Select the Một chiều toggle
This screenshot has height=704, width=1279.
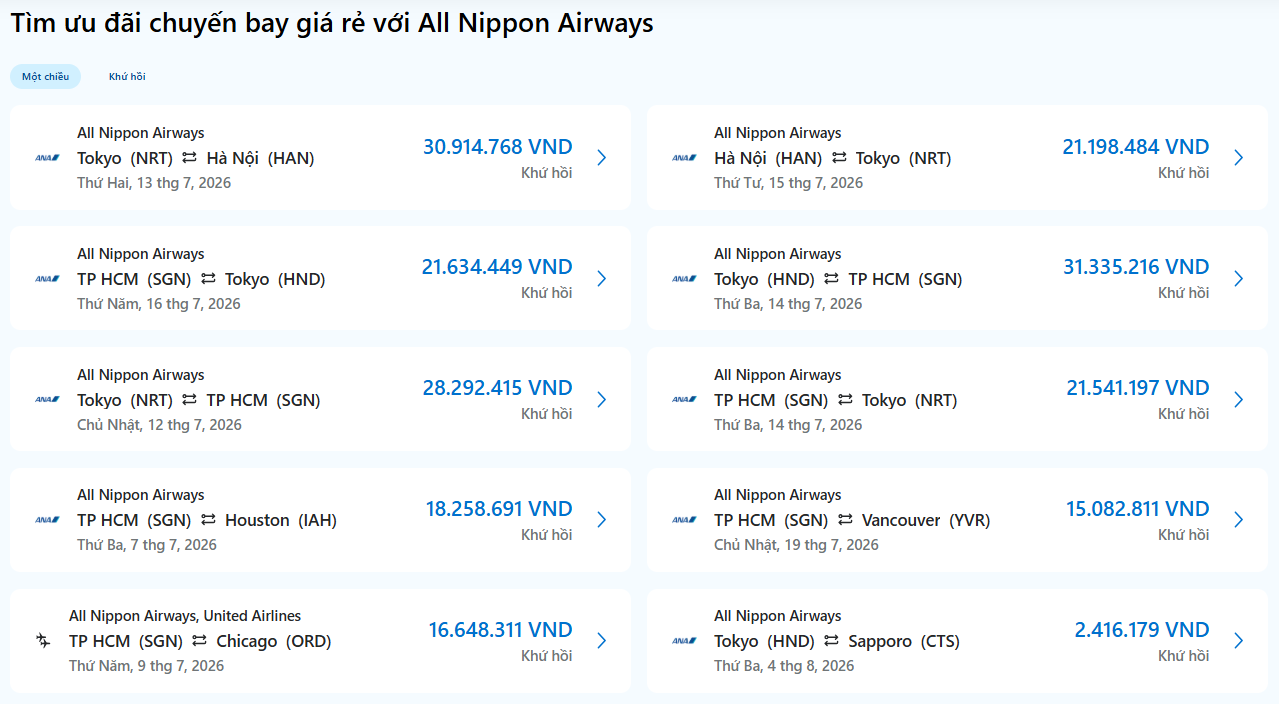tap(45, 76)
